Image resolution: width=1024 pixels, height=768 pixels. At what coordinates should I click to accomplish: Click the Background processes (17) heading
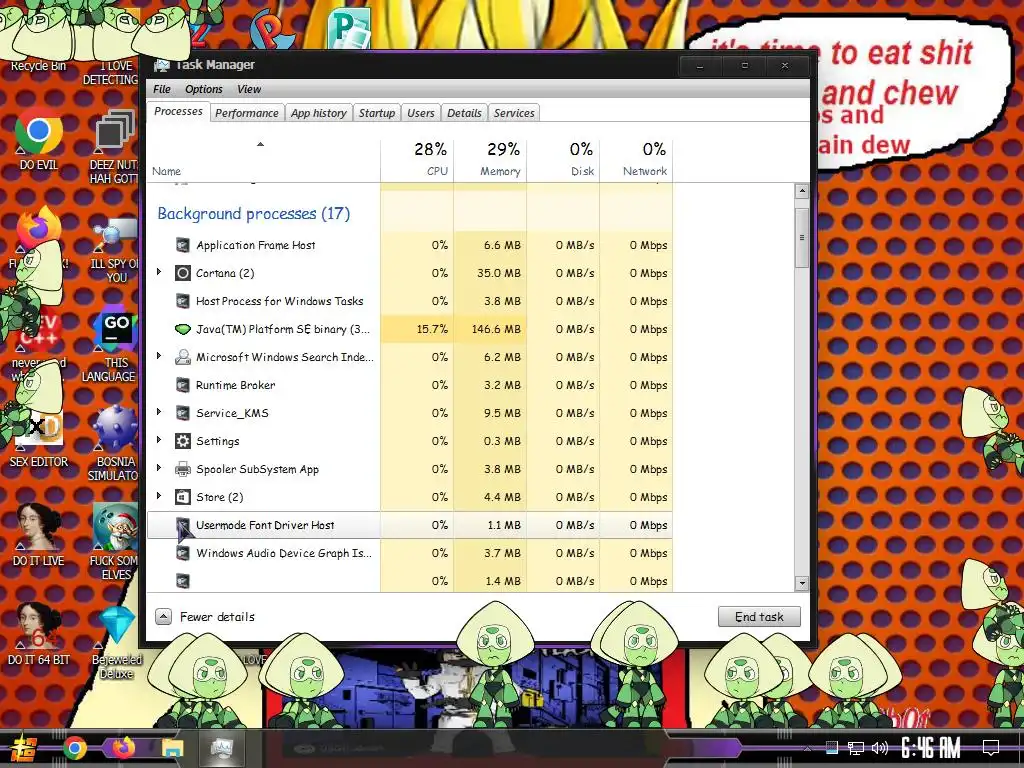coord(253,214)
